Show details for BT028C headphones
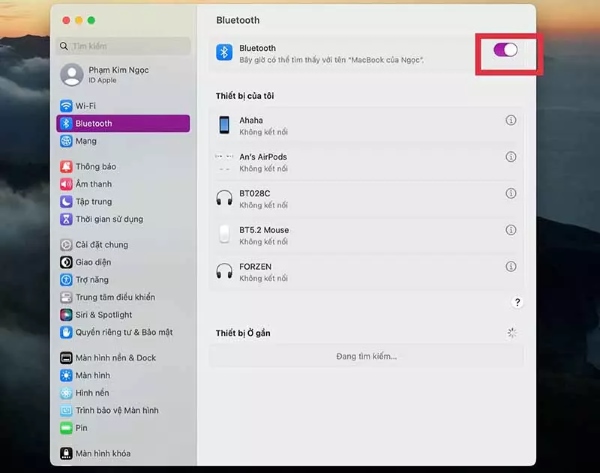 pyautogui.click(x=511, y=194)
